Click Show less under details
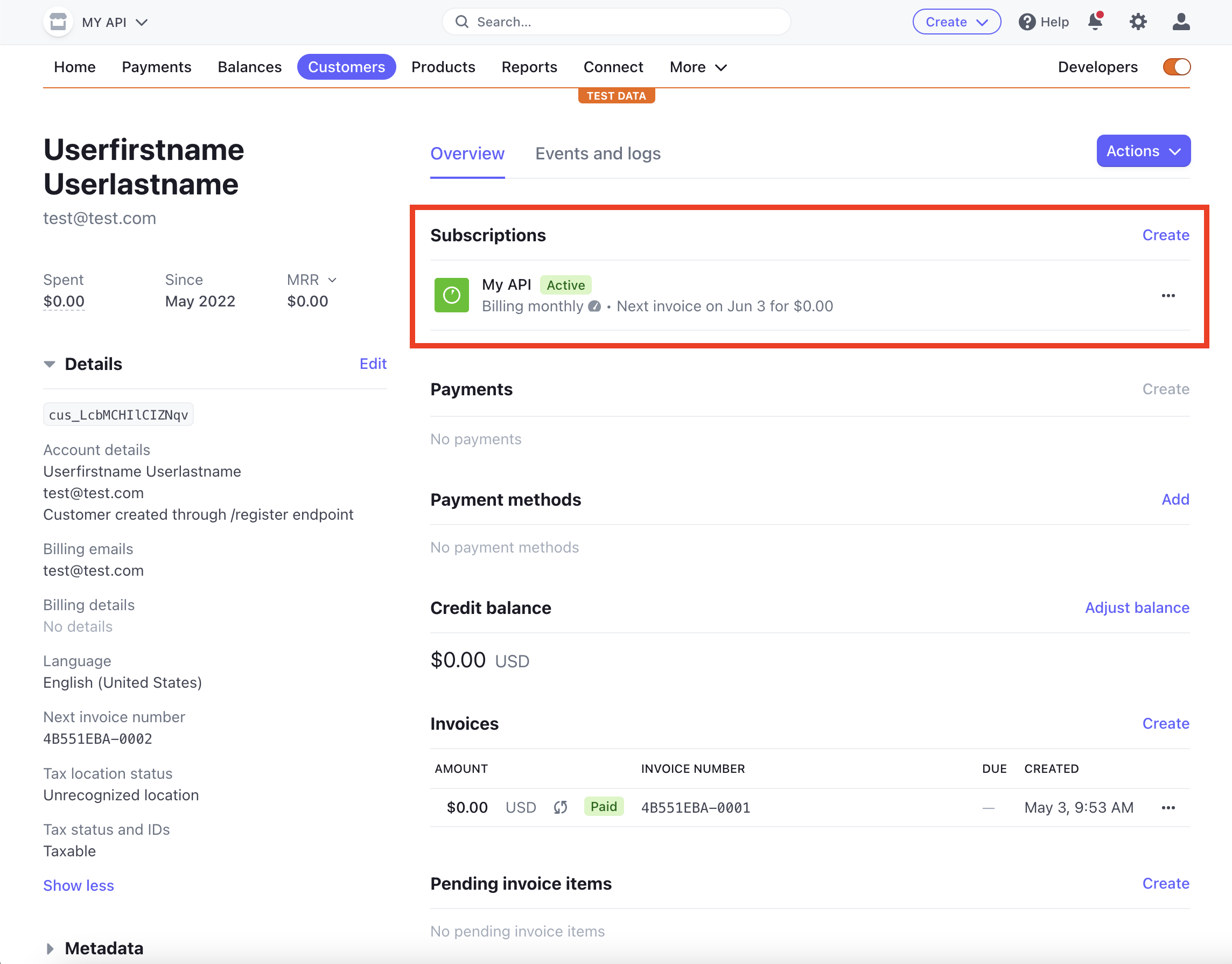Image resolution: width=1232 pixels, height=964 pixels. point(79,885)
